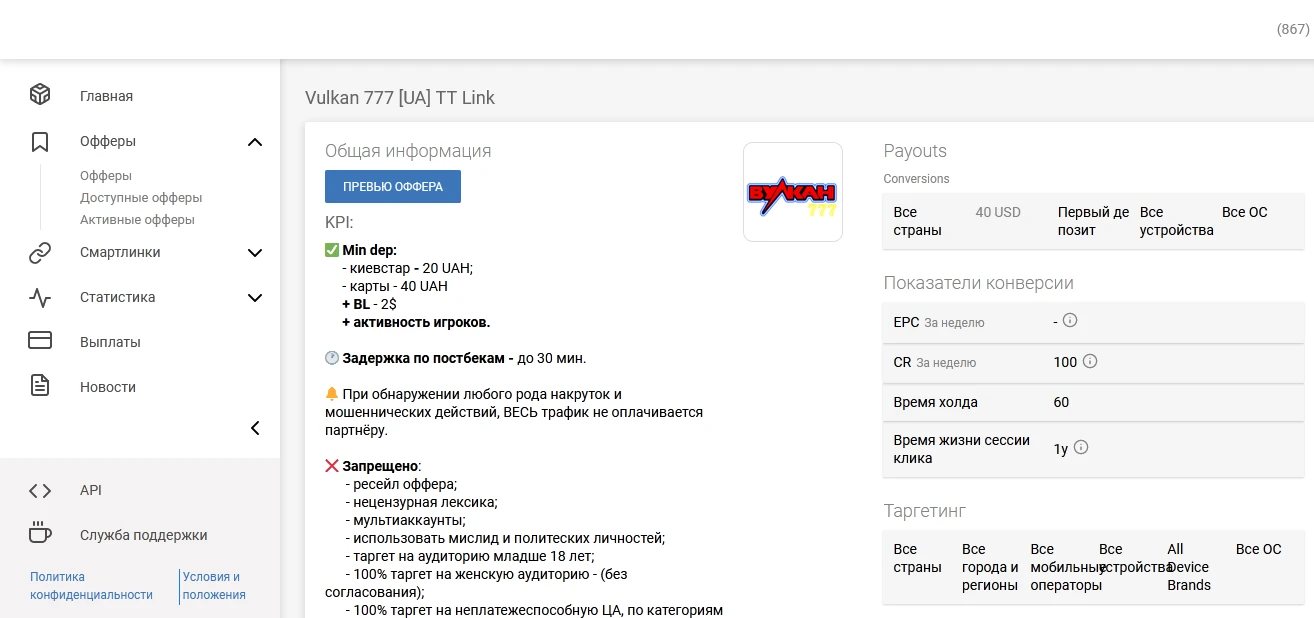The height and width of the screenshot is (618, 1314).
Task: Click the Conversions label under Payouts
Action: tap(917, 179)
